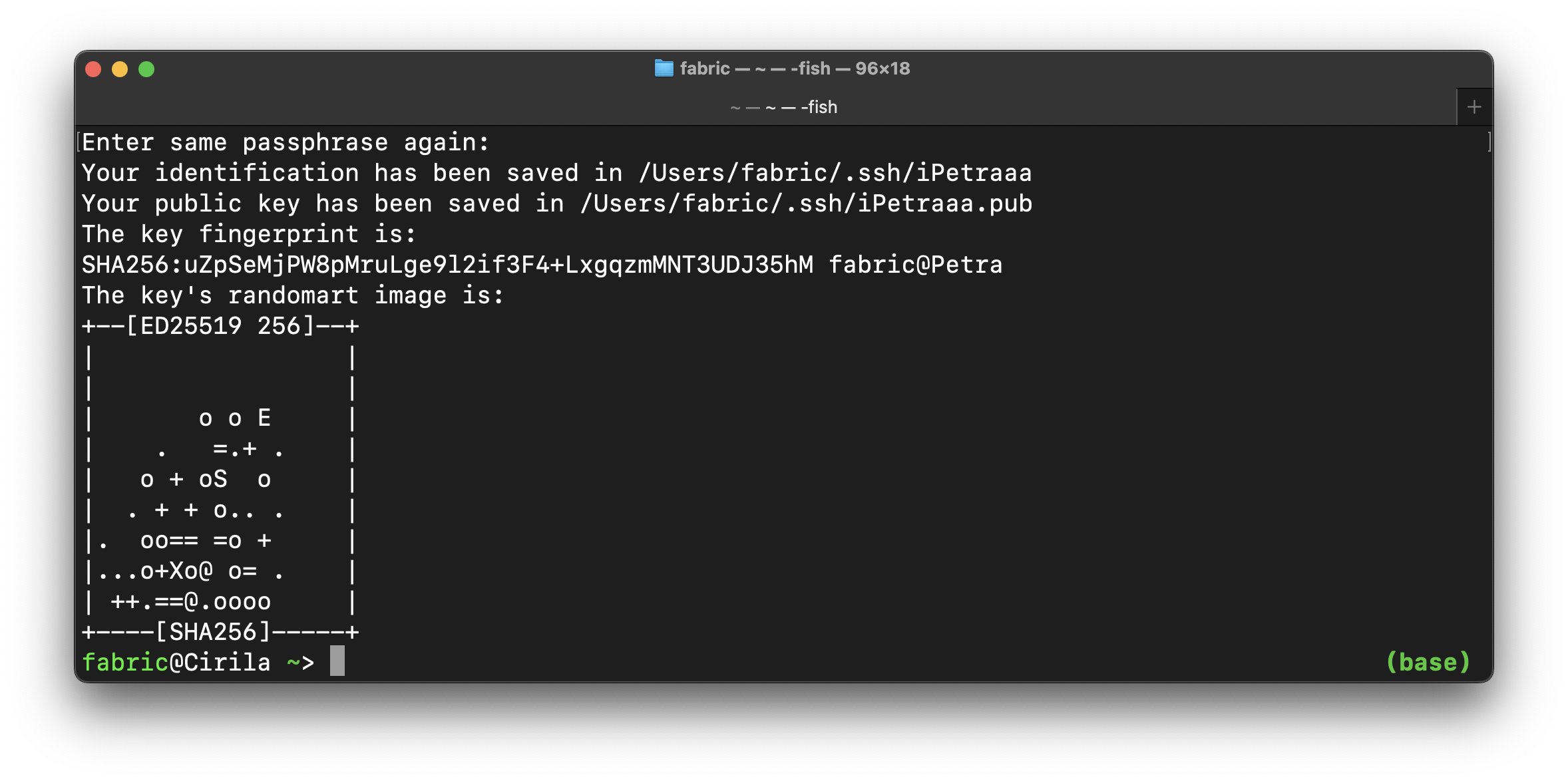Click the red close traffic light

93,69
